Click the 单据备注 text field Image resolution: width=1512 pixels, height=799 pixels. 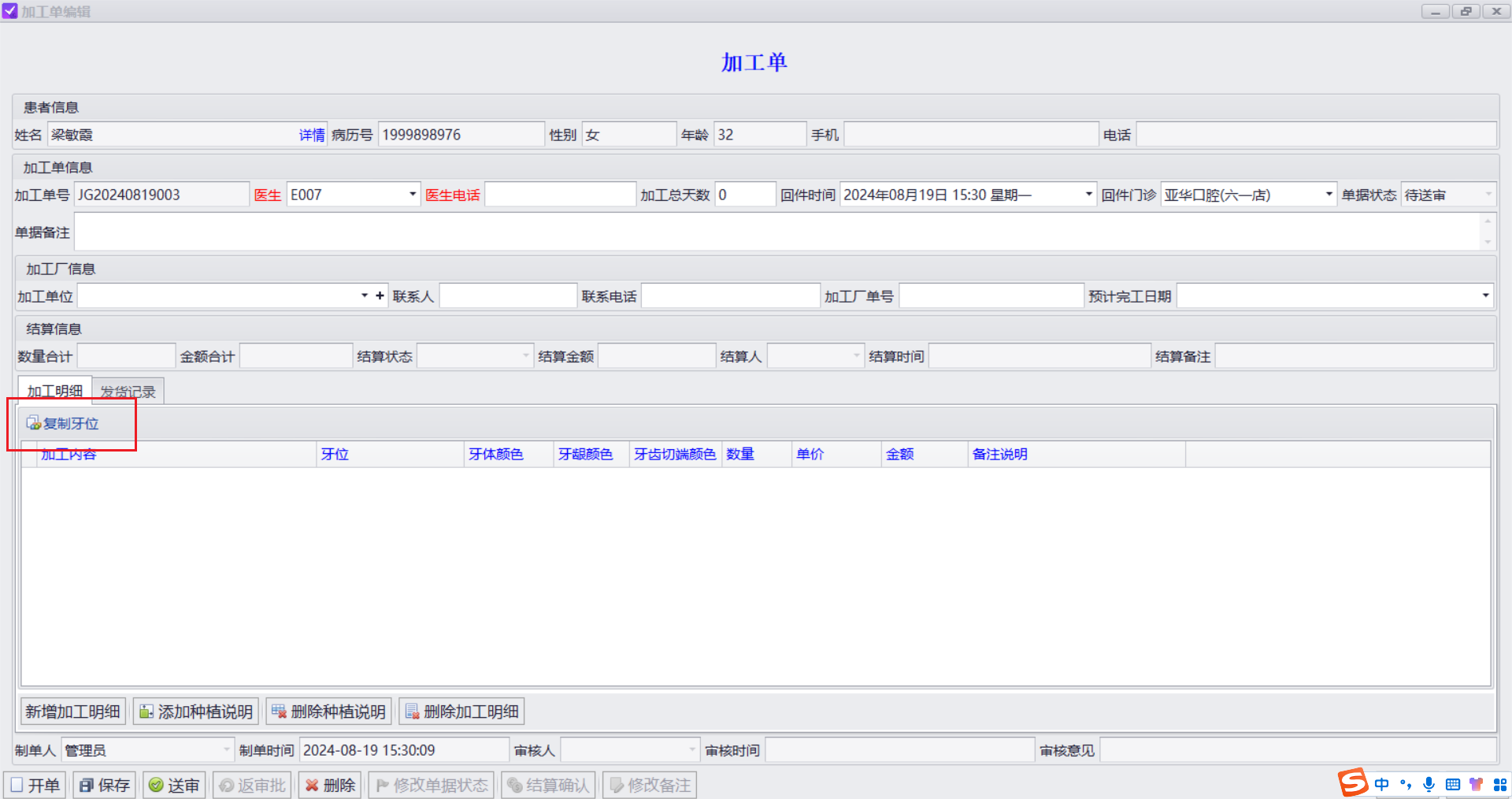(x=778, y=232)
